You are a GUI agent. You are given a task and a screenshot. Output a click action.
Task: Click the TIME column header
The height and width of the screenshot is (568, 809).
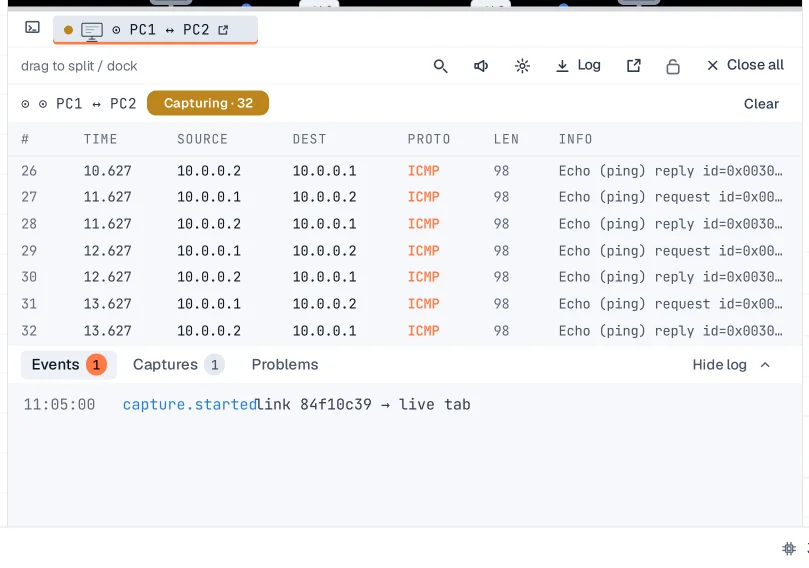click(101, 139)
